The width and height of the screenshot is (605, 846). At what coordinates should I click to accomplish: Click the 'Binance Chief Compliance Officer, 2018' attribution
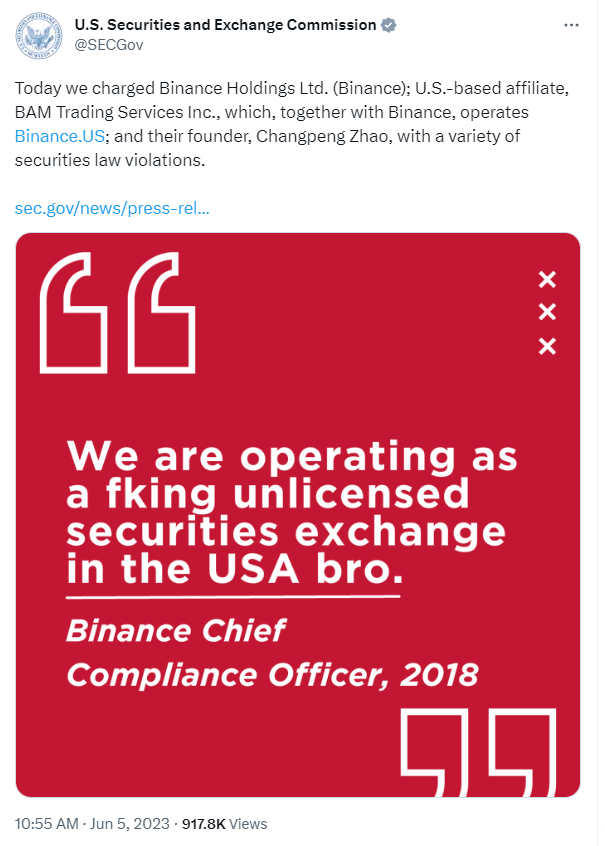[x=272, y=653]
